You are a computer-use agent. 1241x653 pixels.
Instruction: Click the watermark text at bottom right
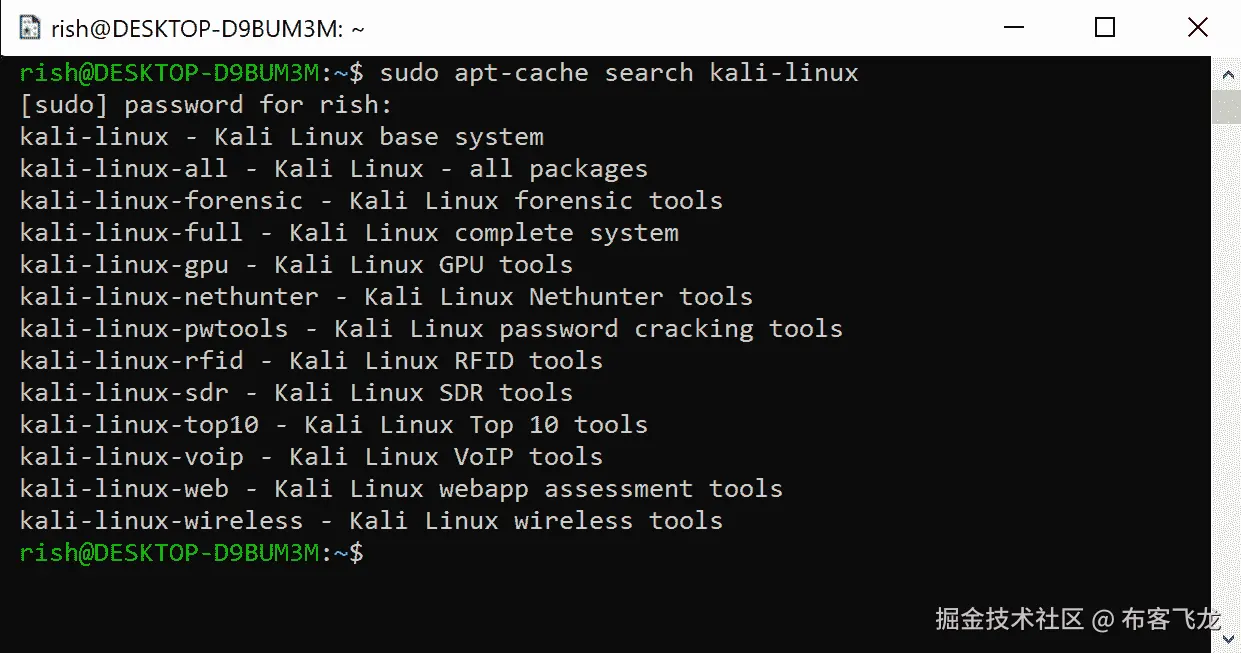(x=1077, y=620)
